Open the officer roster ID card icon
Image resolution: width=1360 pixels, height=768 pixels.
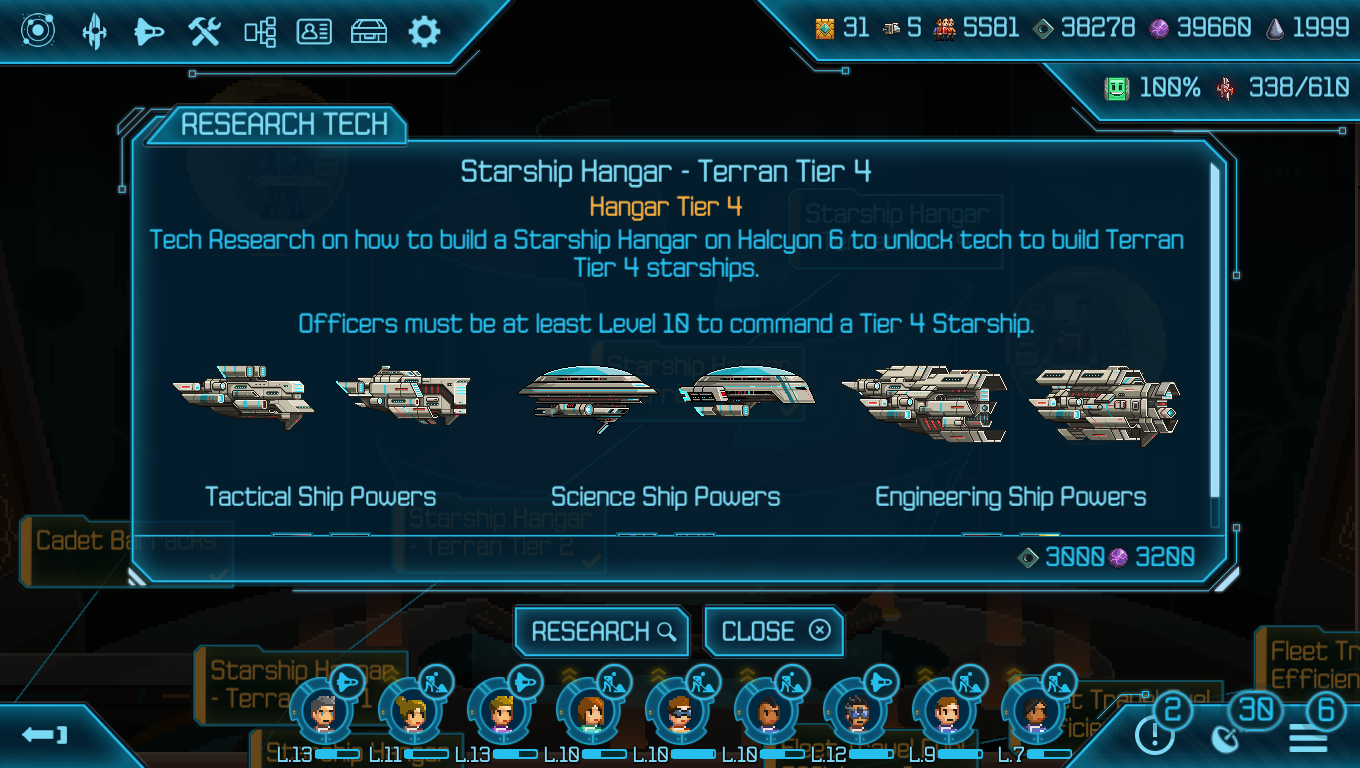pos(314,32)
